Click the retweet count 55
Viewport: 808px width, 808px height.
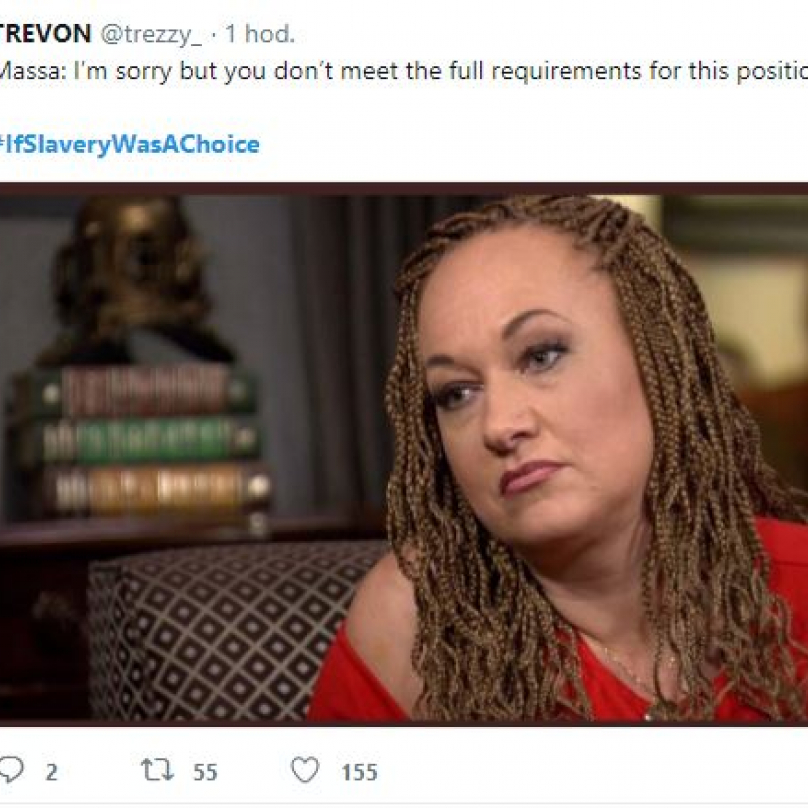pyautogui.click(x=205, y=772)
